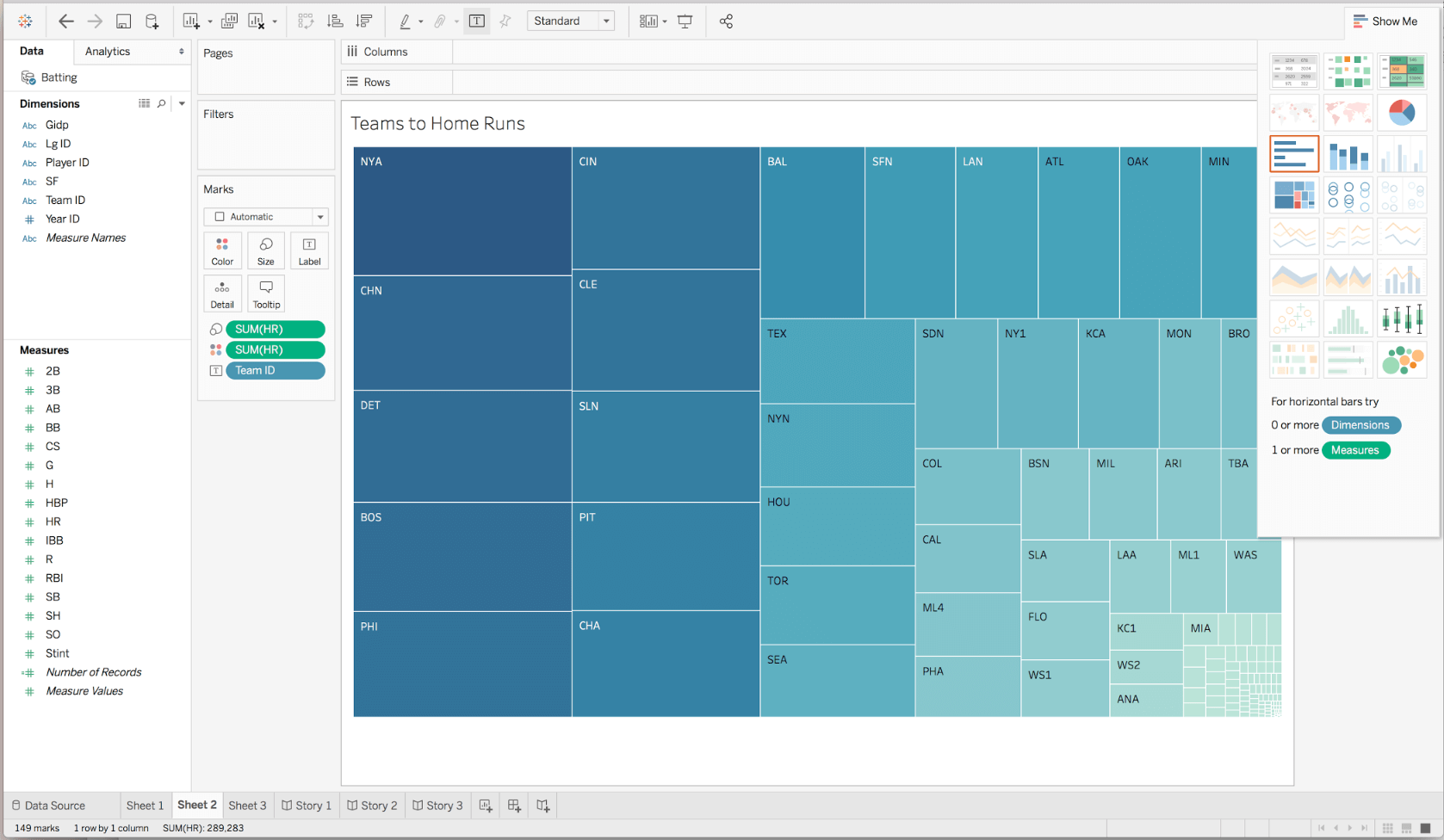Click the green SUM(HR) pill on Color
Screen dimensions: 1444x840
click(275, 349)
